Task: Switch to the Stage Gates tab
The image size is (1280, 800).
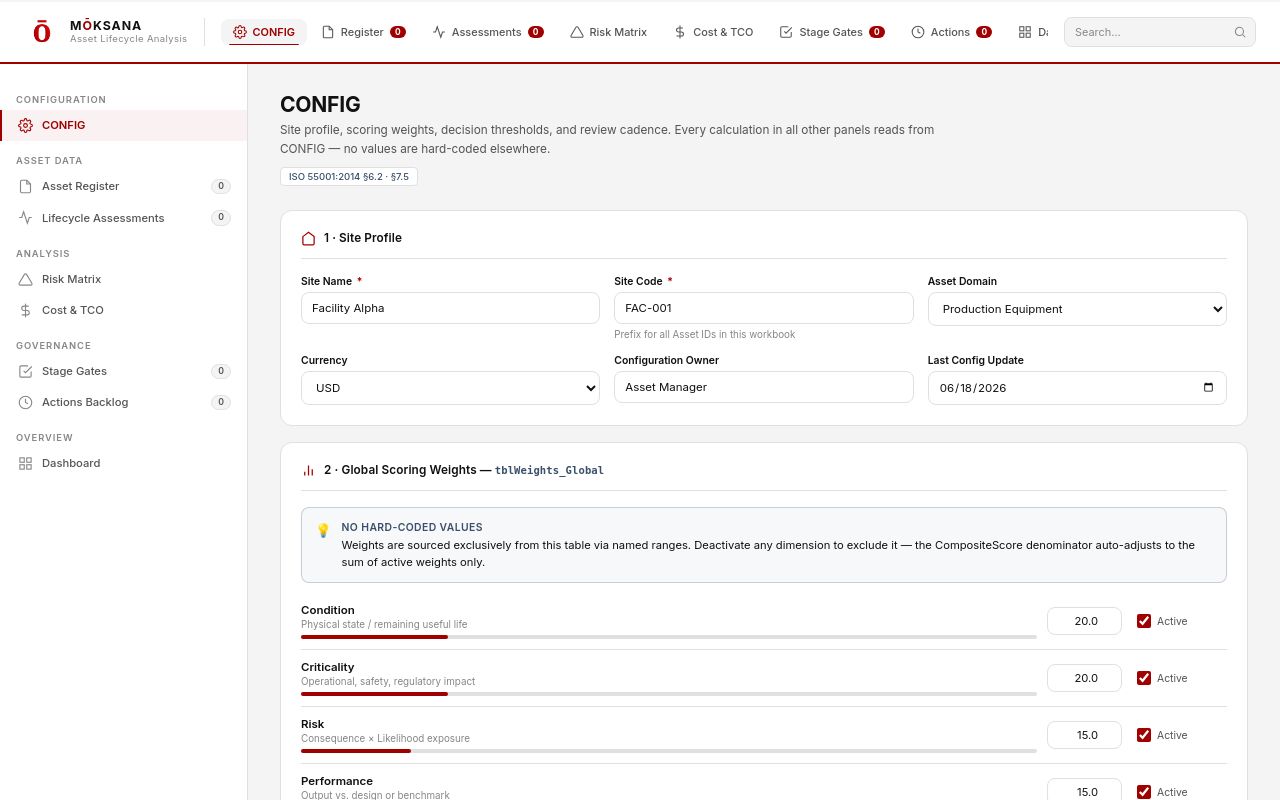Action: click(x=832, y=32)
